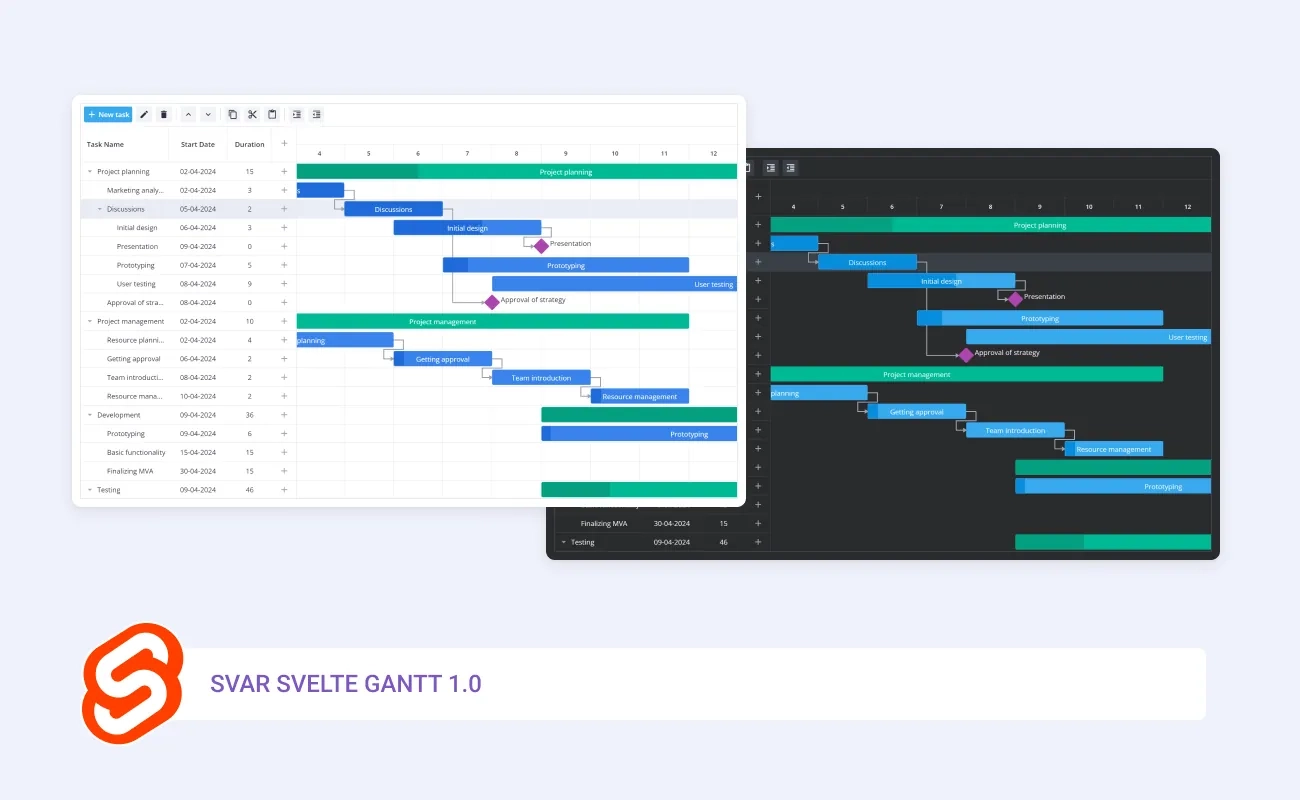The image size is (1300, 800).
Task: Click the cut scissors icon
Action: [252, 115]
